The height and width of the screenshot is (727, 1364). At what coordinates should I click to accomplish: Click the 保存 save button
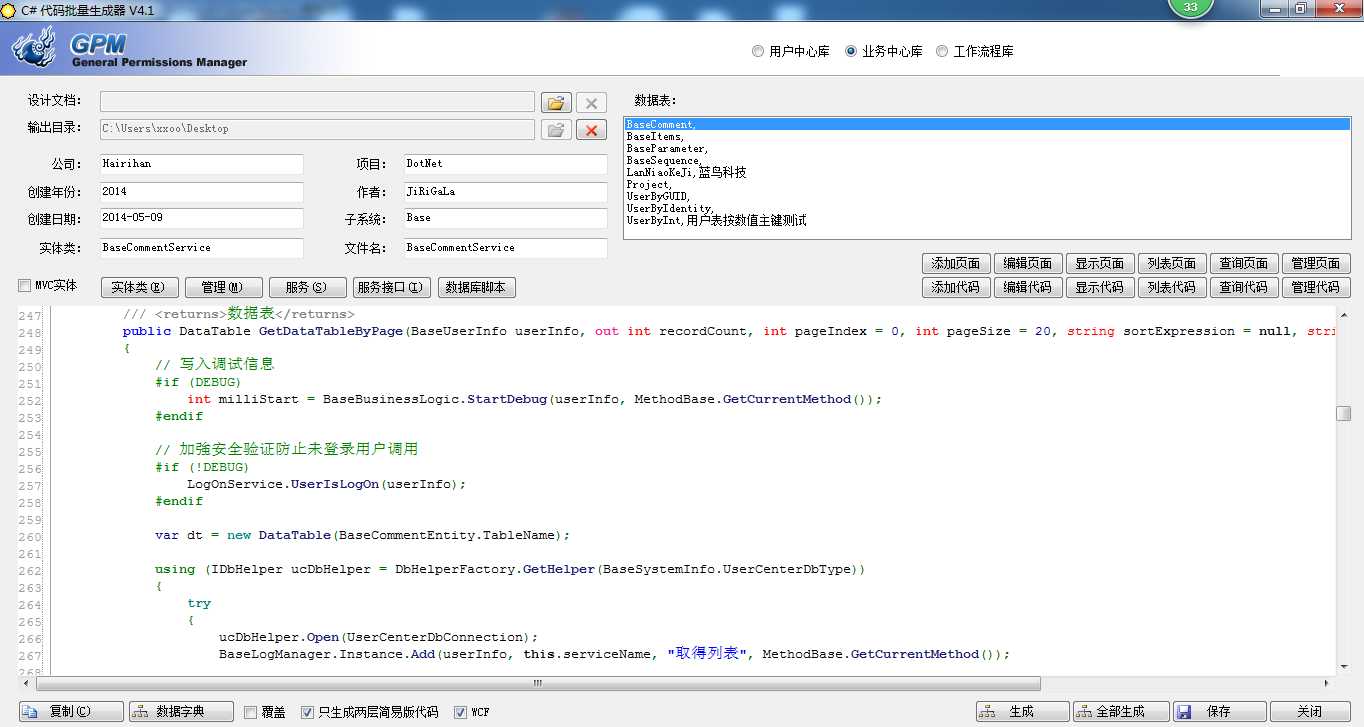pos(1219,712)
